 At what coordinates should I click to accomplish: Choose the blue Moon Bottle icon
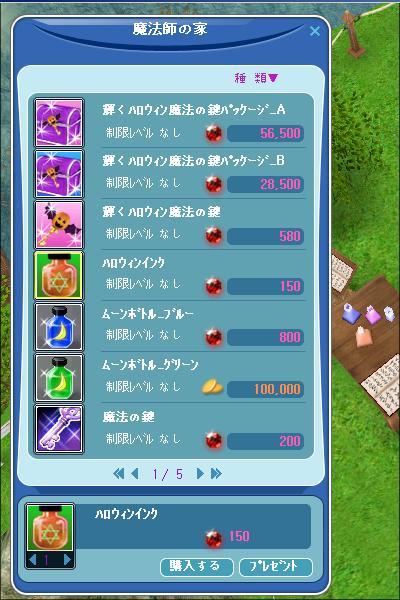point(59,327)
